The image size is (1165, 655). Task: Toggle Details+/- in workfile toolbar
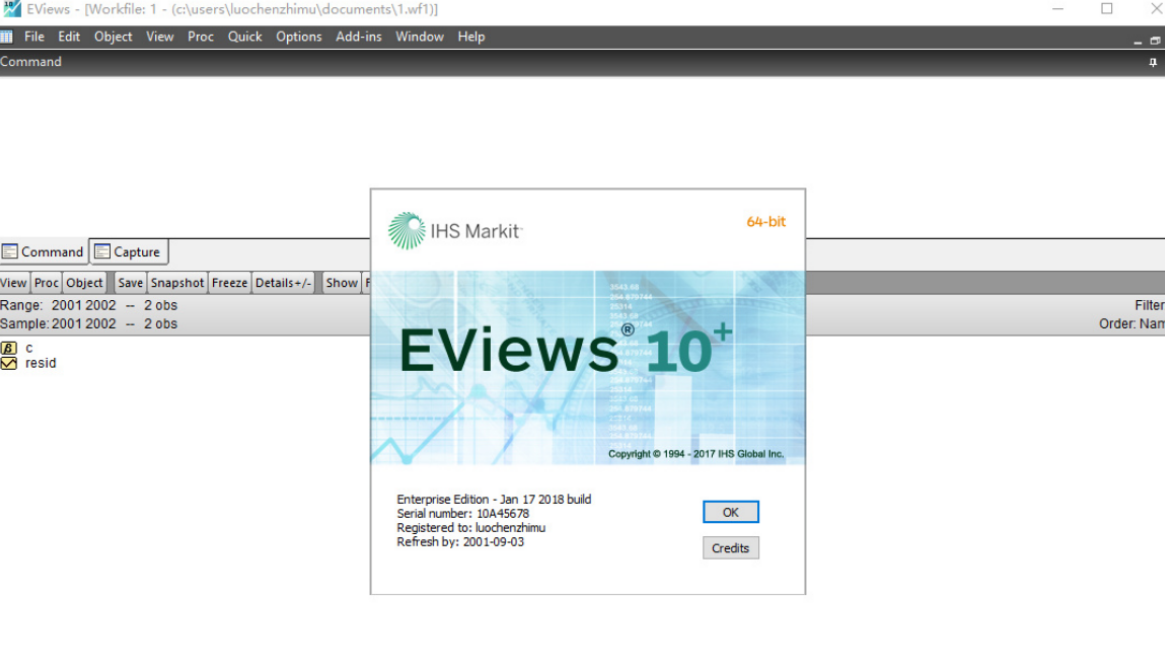tap(283, 283)
